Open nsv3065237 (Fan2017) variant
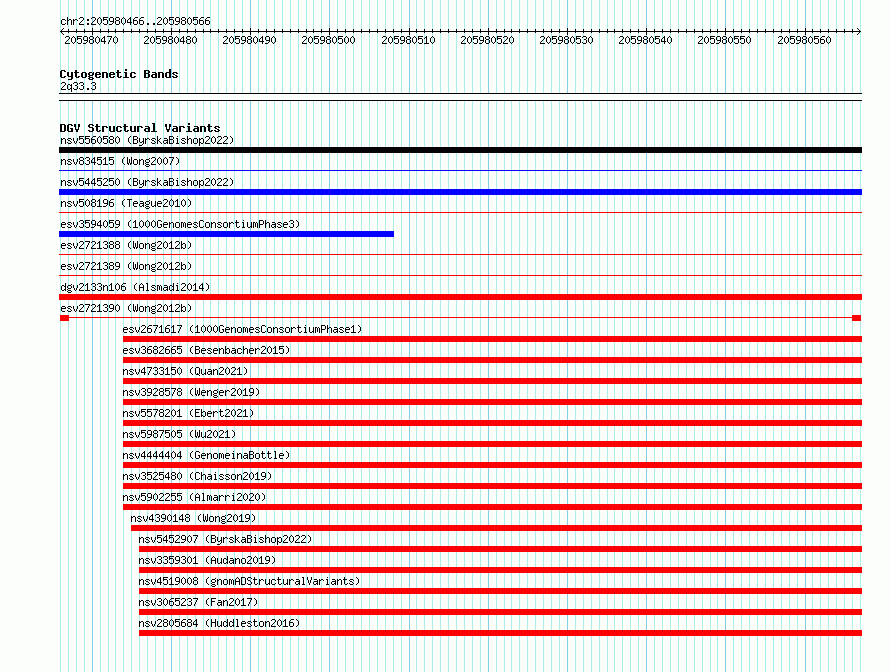Image resolution: width=890 pixels, height=672 pixels. pyautogui.click(x=198, y=602)
